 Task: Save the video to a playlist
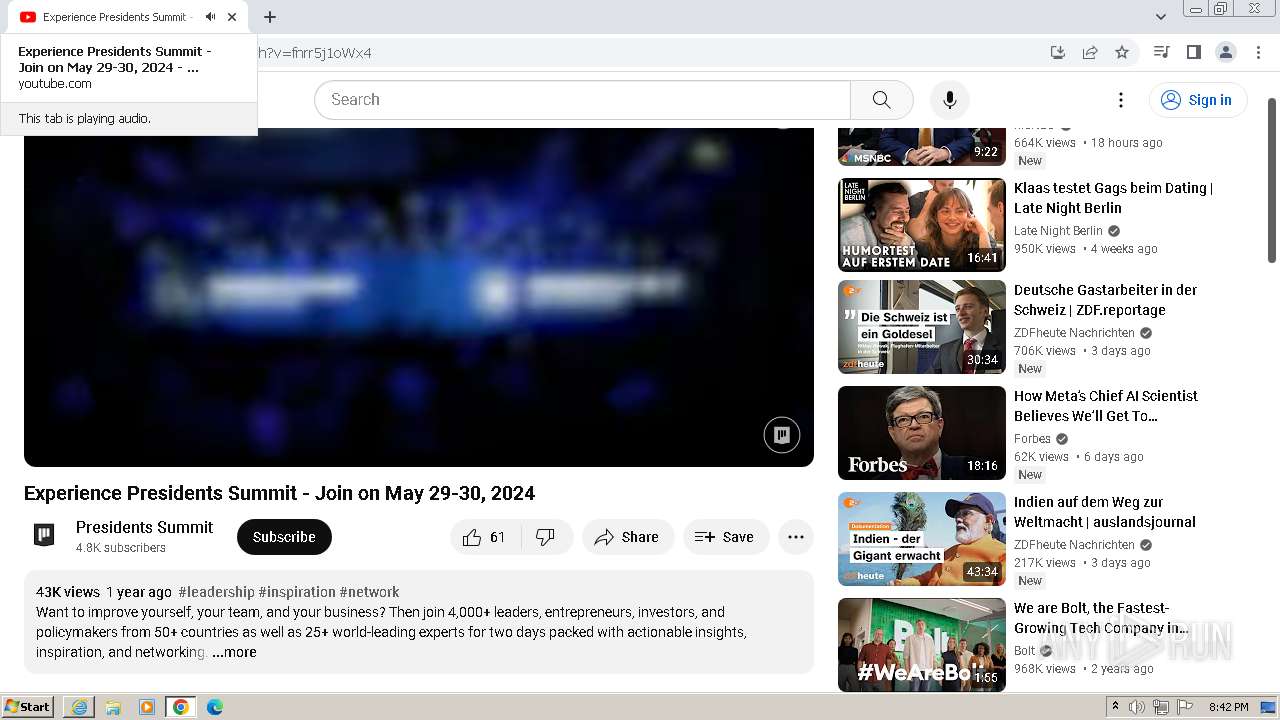pyautogui.click(x=725, y=537)
